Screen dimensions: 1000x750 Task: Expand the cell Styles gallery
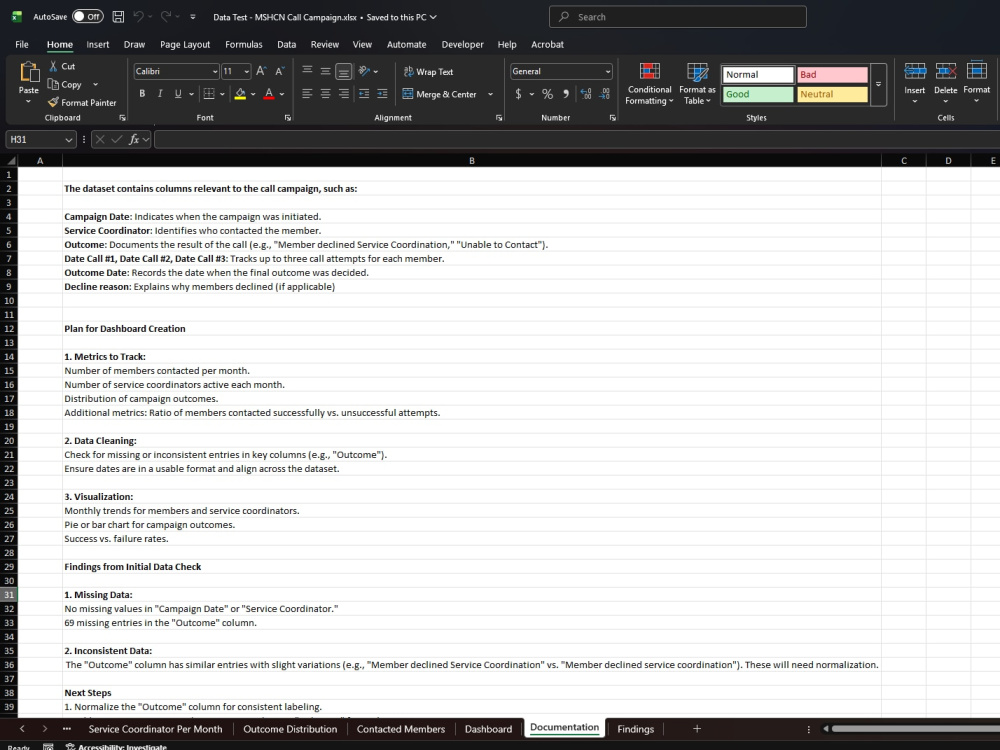878,84
